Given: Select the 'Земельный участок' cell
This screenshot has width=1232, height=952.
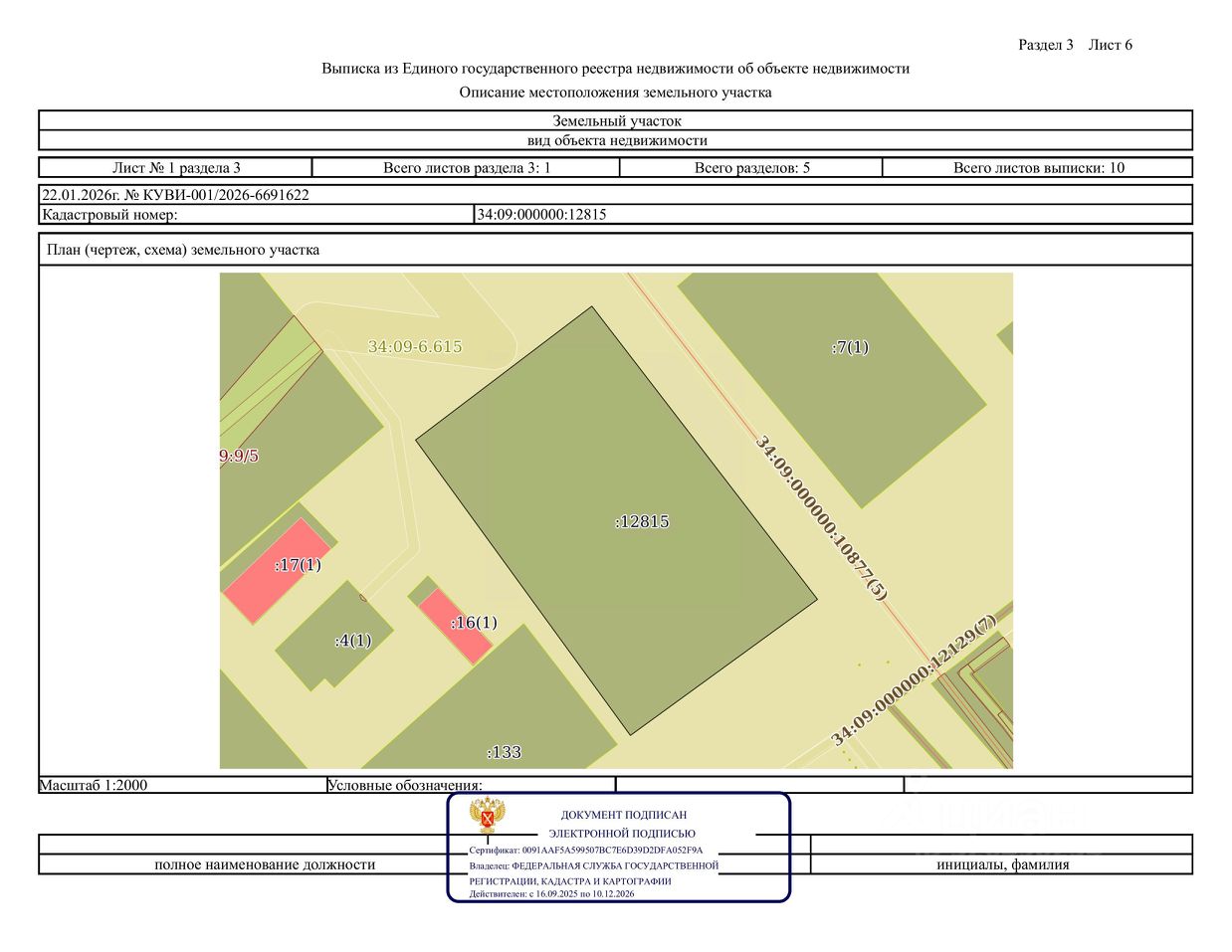Looking at the screenshot, I should pos(616,121).
